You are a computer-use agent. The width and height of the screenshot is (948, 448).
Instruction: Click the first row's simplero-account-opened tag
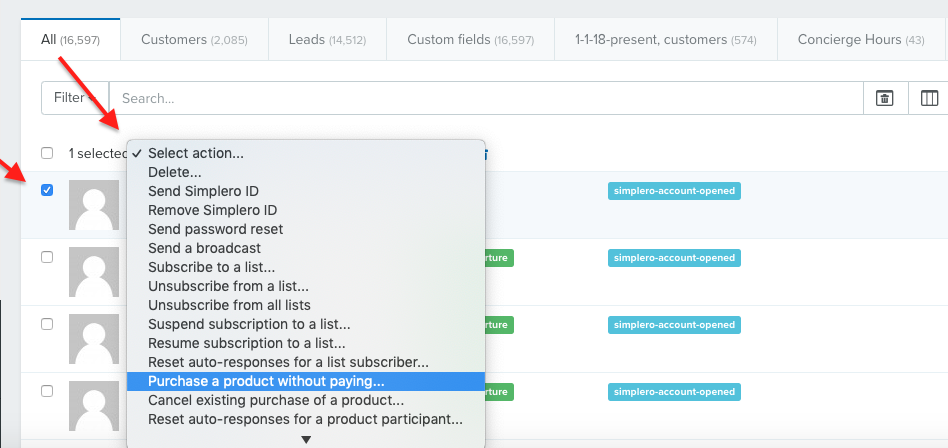(x=673, y=191)
